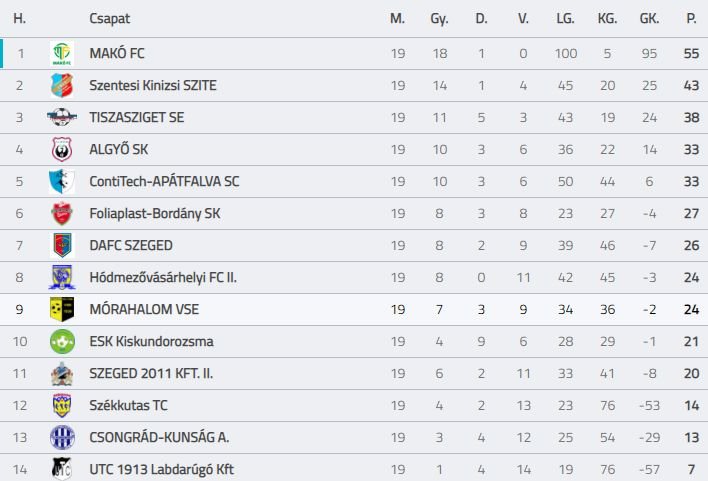Click the Szentesi Kinizsi SZITE crest
The image size is (708, 481).
click(62, 86)
